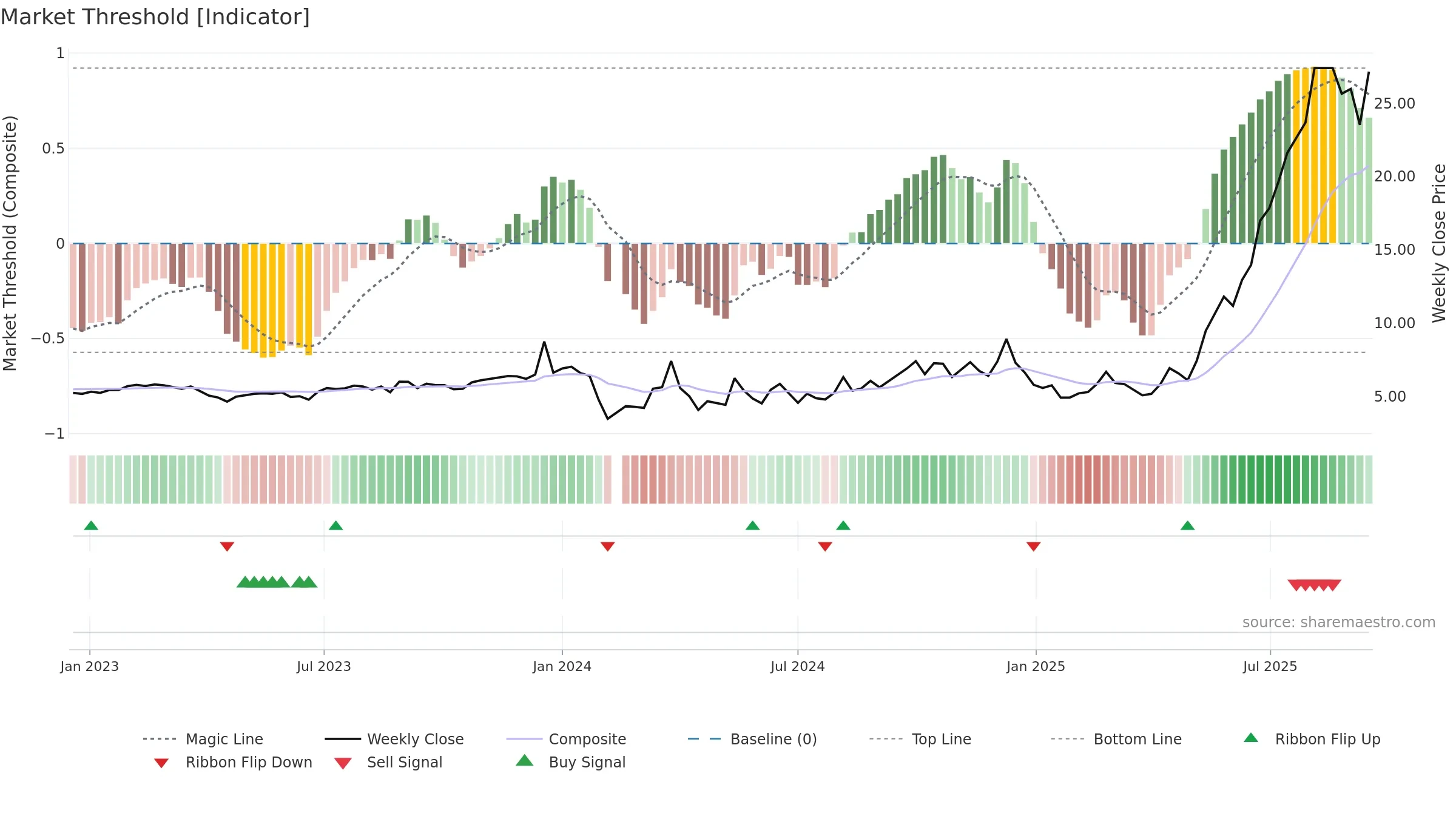Click the Weekly Close Price axis title
The height and width of the screenshot is (819, 1456).
(x=1439, y=243)
